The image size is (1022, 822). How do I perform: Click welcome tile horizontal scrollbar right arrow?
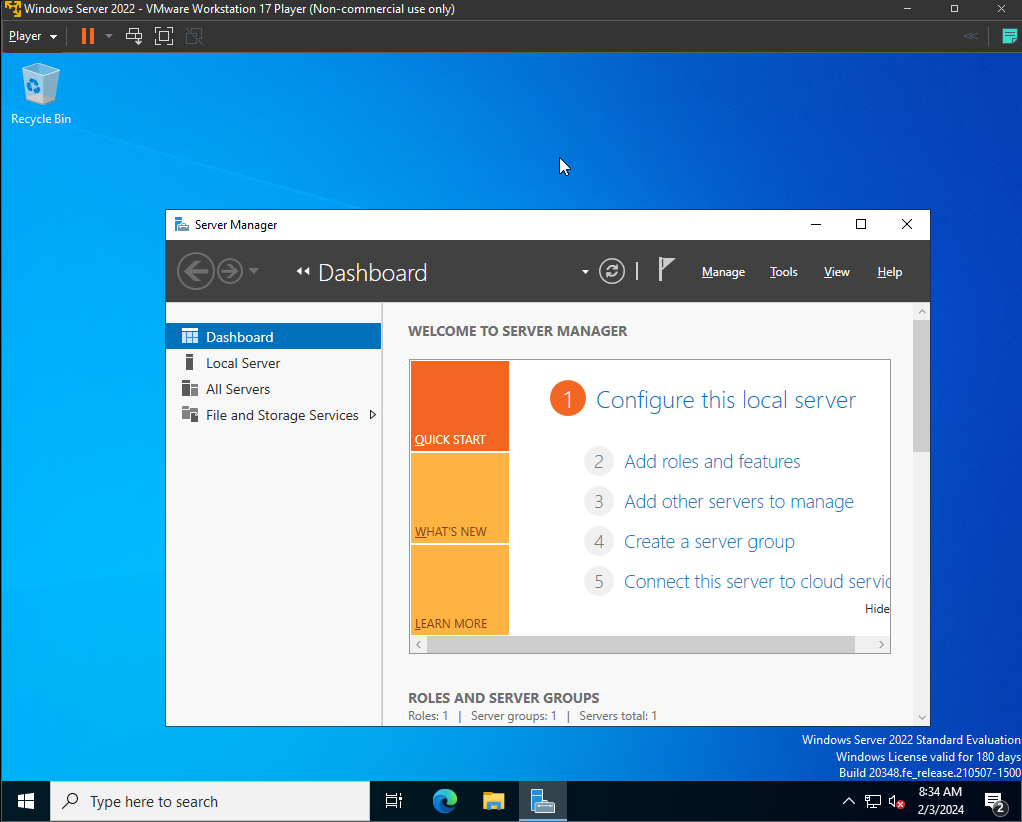tap(881, 644)
